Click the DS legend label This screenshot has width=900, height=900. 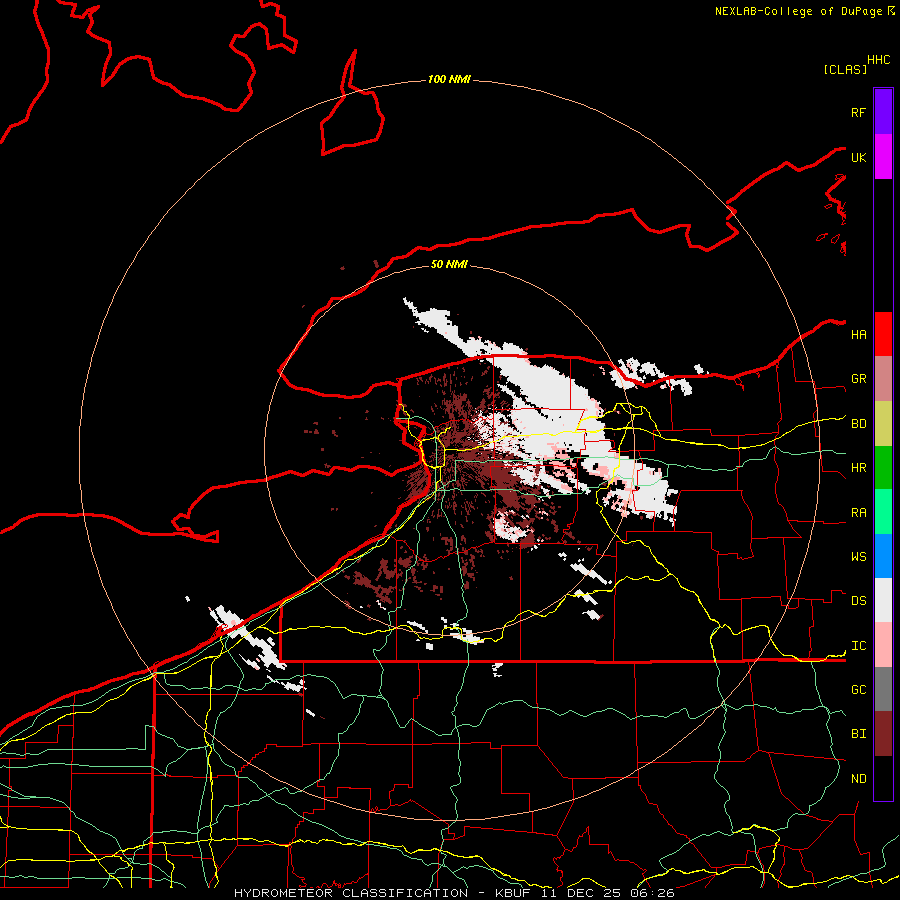pyautogui.click(x=858, y=601)
